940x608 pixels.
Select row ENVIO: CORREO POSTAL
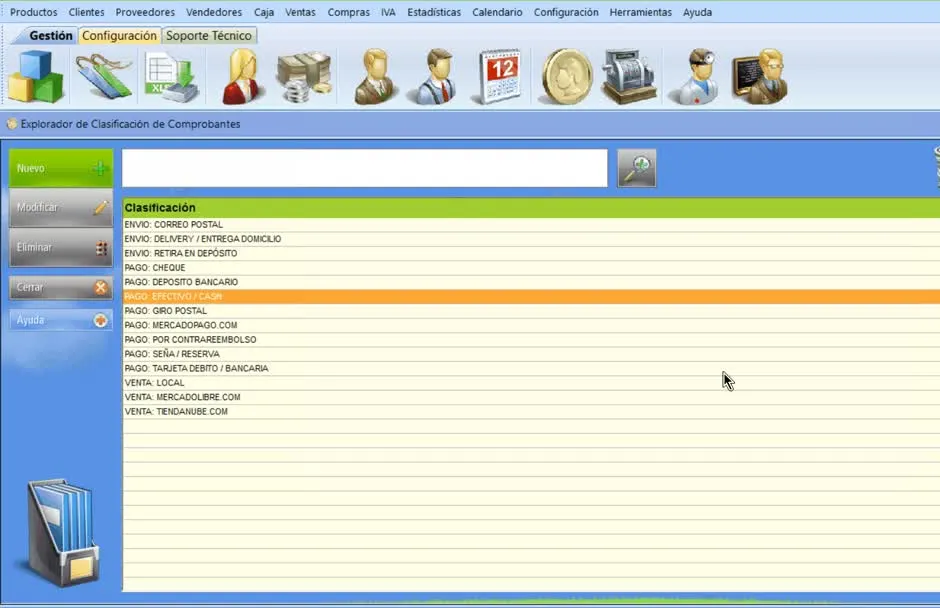tap(531, 225)
